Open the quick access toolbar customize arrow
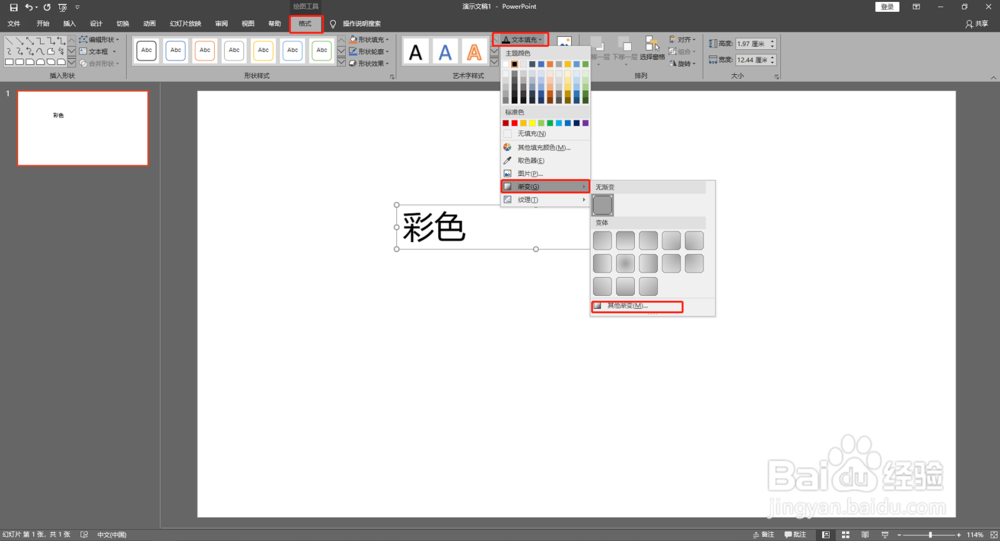 tap(77, 7)
